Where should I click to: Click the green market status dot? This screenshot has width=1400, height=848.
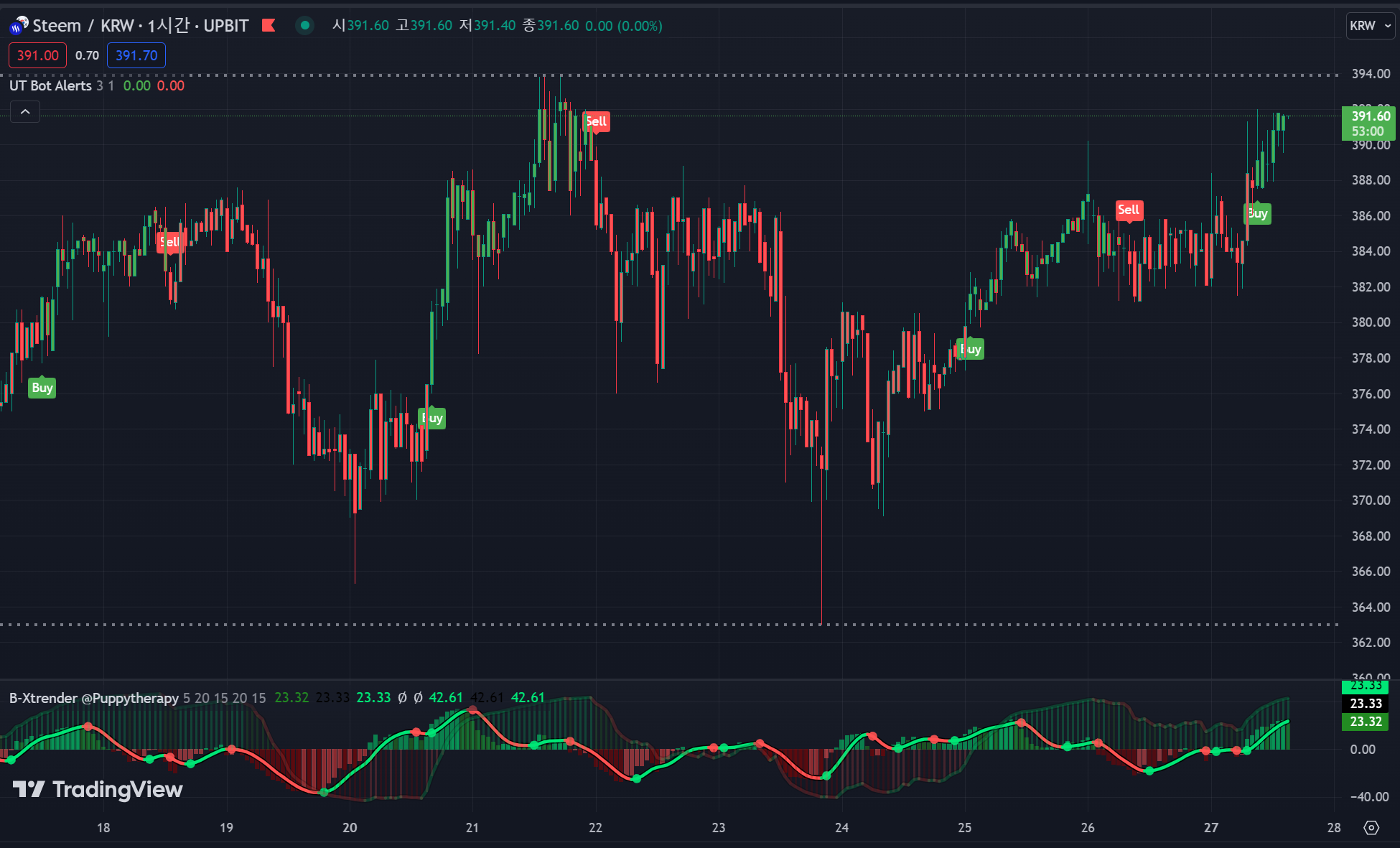pyautogui.click(x=305, y=26)
